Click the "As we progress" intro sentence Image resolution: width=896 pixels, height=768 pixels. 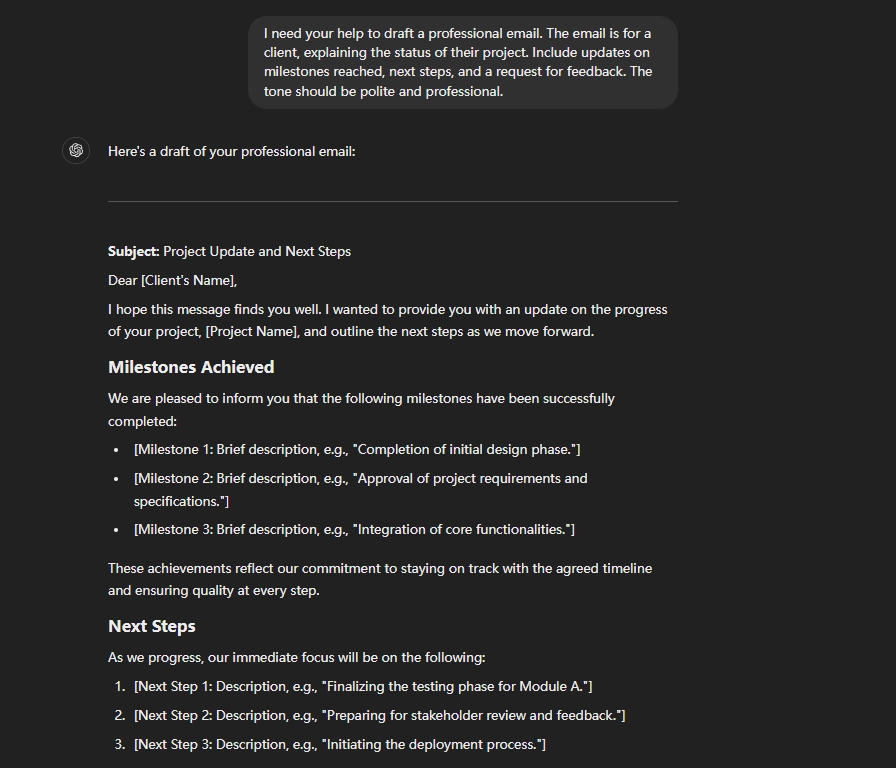click(297, 658)
